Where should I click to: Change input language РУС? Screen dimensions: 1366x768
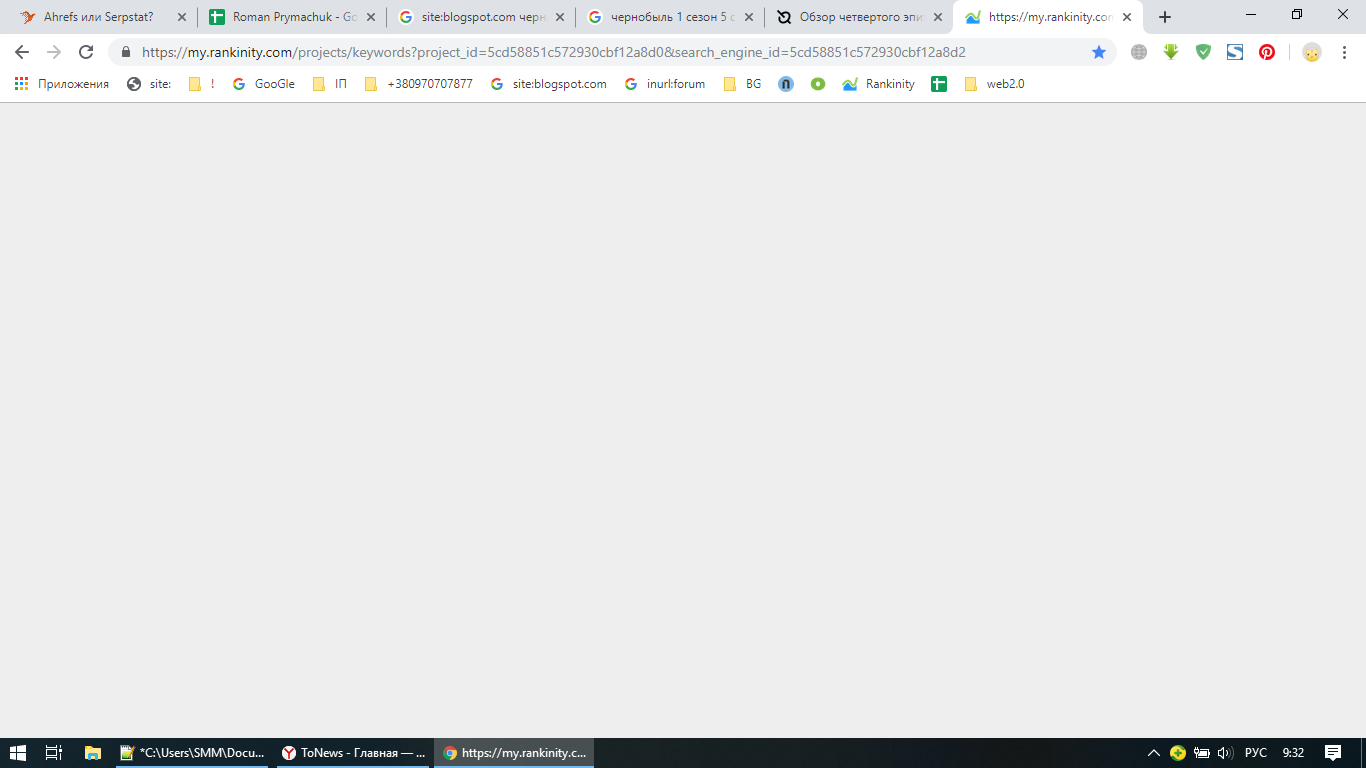coord(1256,753)
